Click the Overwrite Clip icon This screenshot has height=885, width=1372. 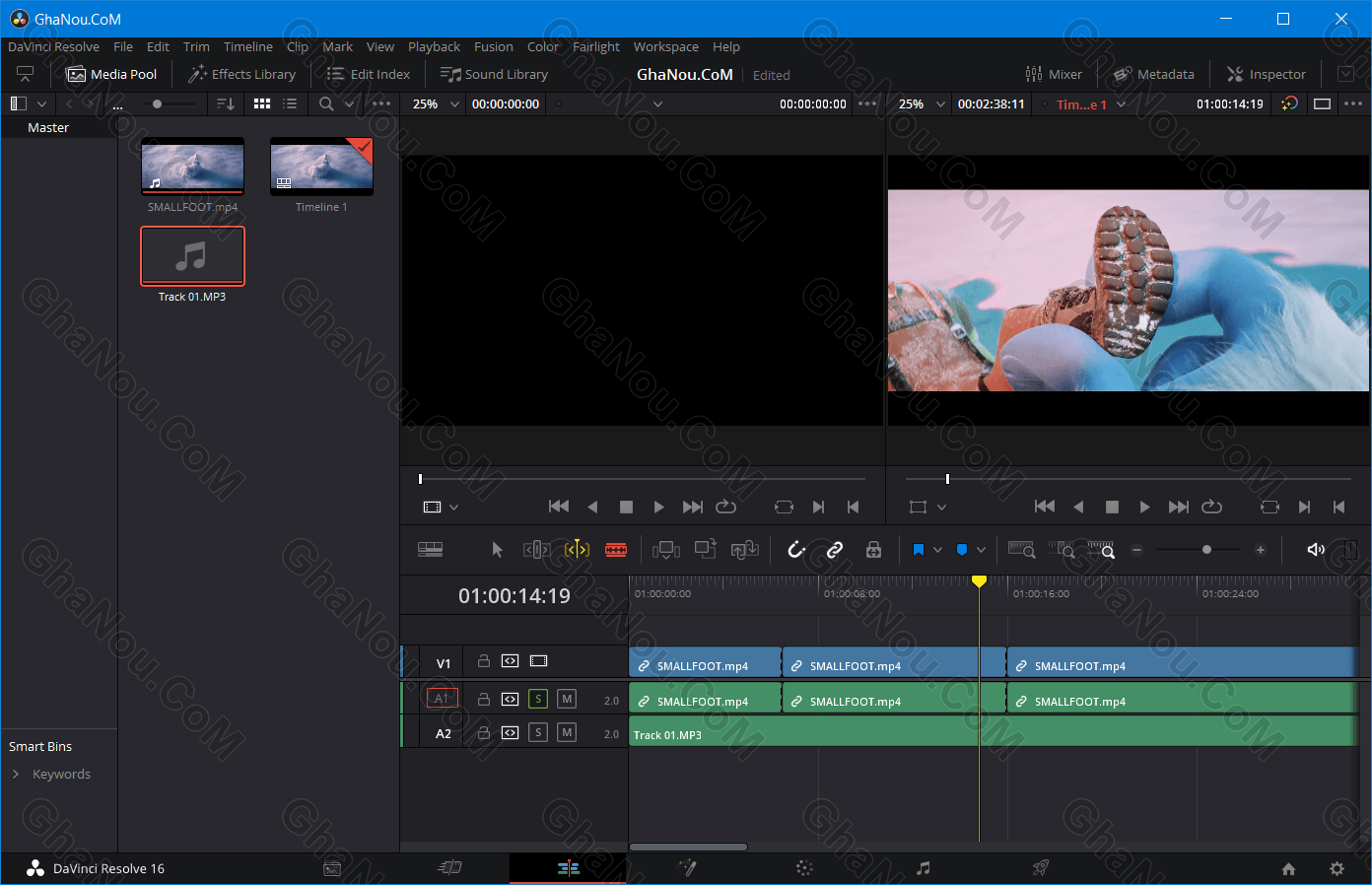(x=706, y=549)
